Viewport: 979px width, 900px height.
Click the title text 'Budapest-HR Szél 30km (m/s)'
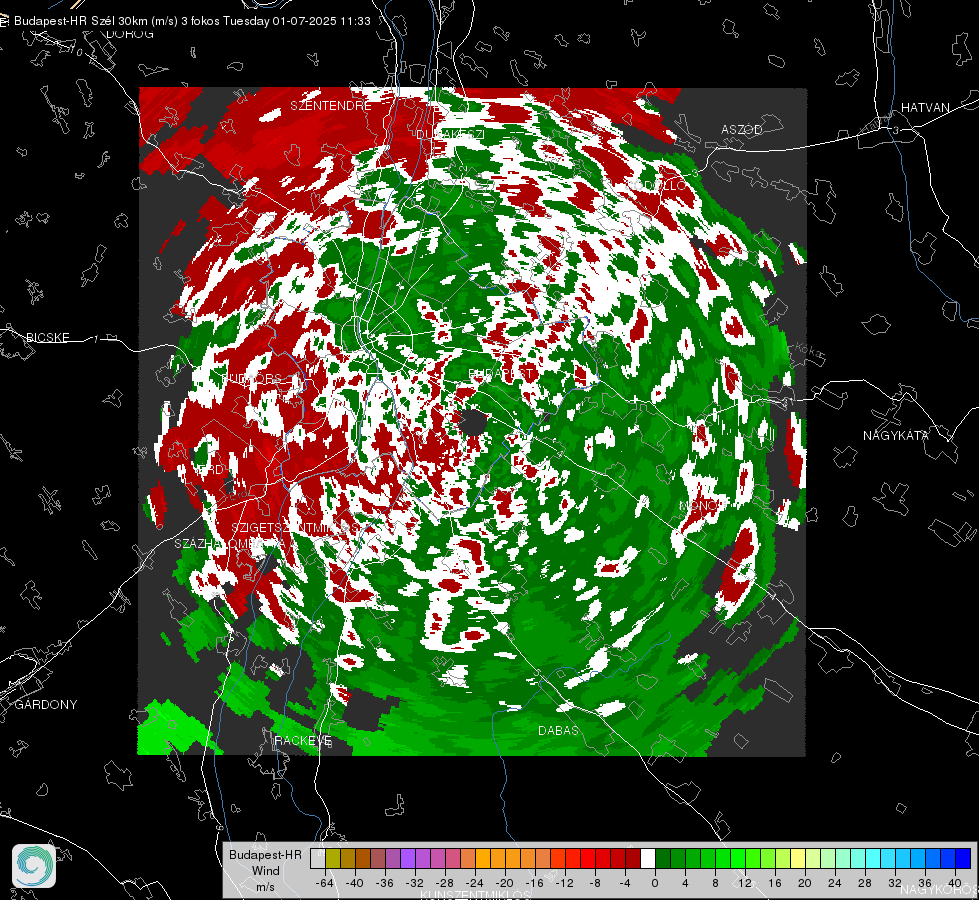(96, 21)
